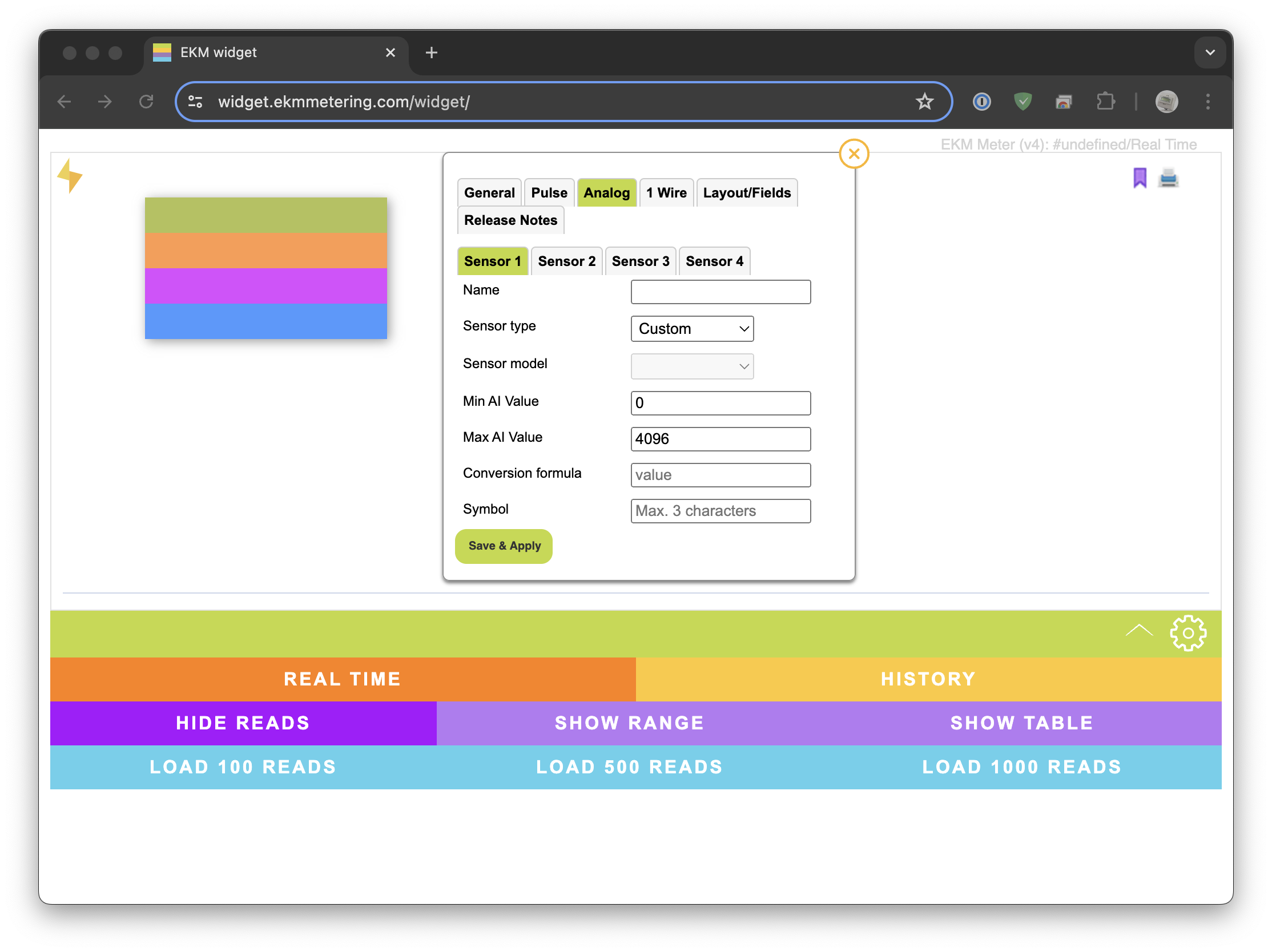Open the Sensor model dropdown

tap(692, 366)
